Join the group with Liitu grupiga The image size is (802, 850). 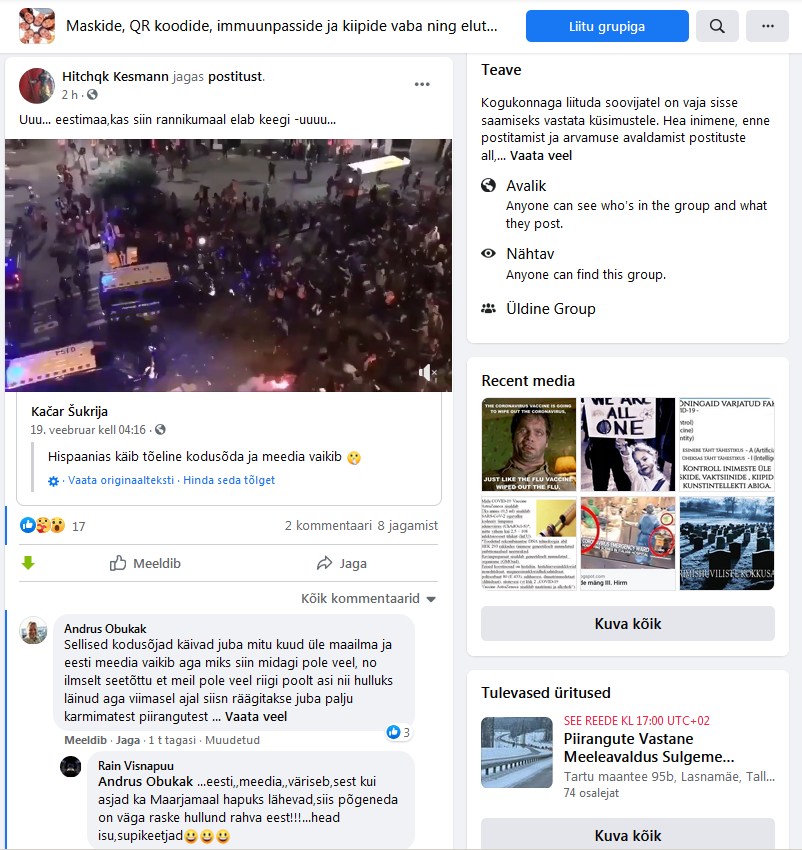click(x=607, y=26)
